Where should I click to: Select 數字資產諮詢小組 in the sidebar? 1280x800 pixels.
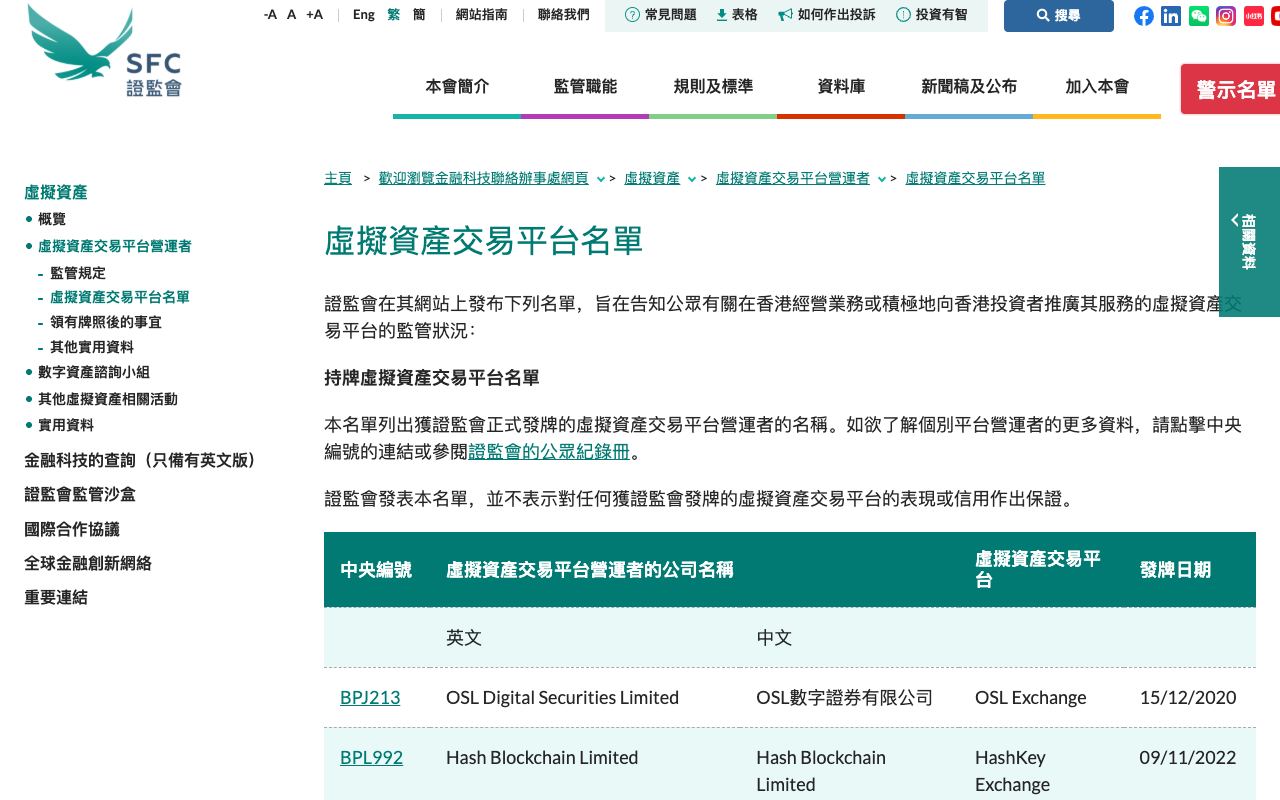(x=94, y=372)
